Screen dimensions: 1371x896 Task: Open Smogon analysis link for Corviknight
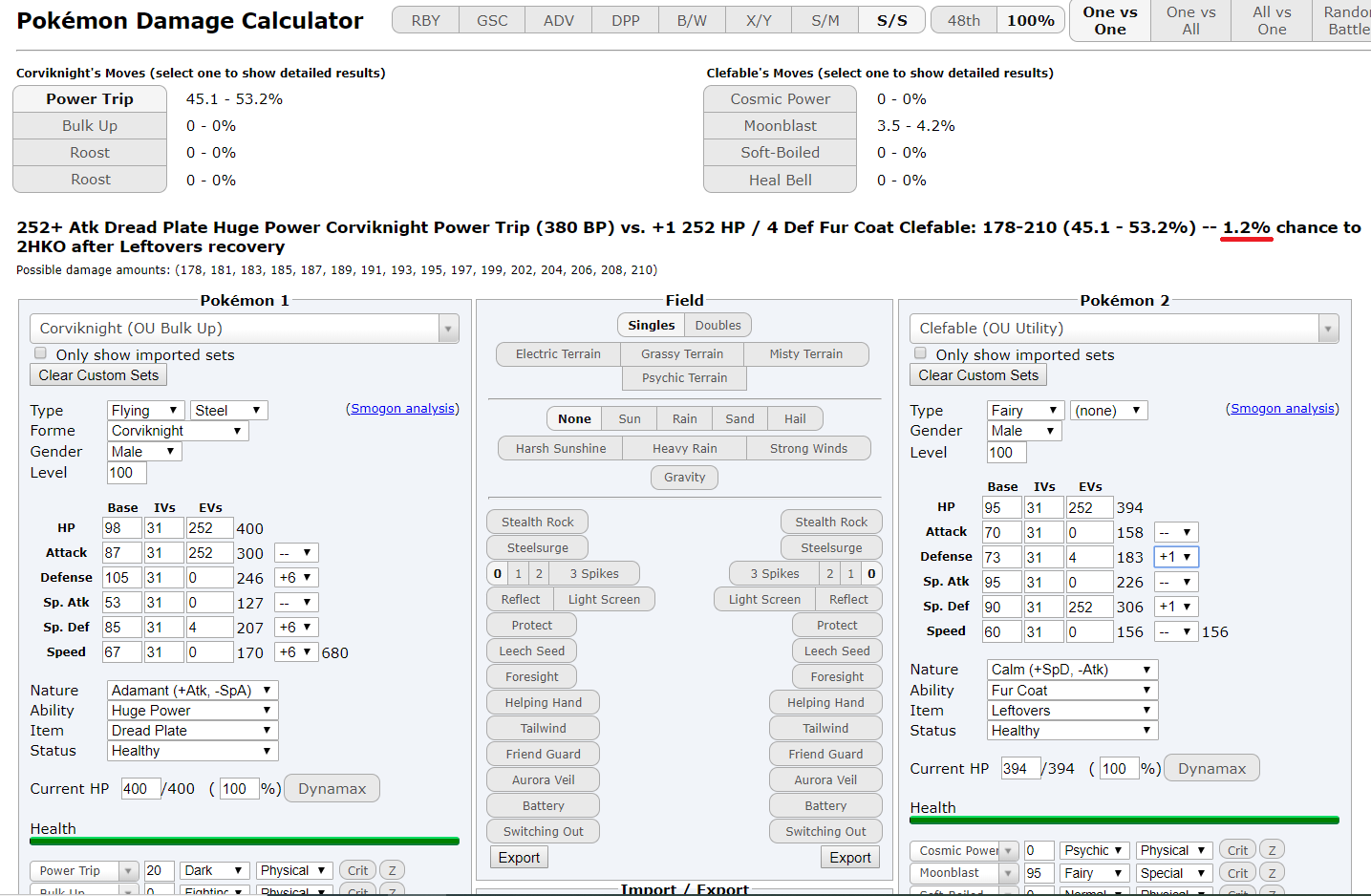(402, 409)
